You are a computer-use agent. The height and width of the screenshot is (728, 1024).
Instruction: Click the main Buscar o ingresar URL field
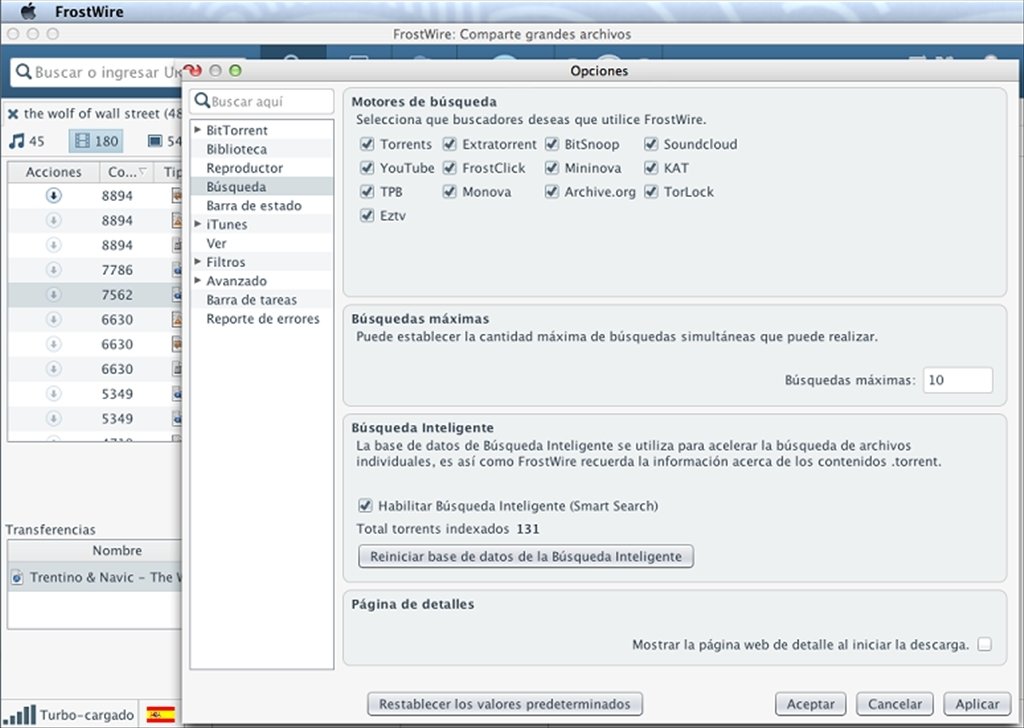(x=98, y=72)
